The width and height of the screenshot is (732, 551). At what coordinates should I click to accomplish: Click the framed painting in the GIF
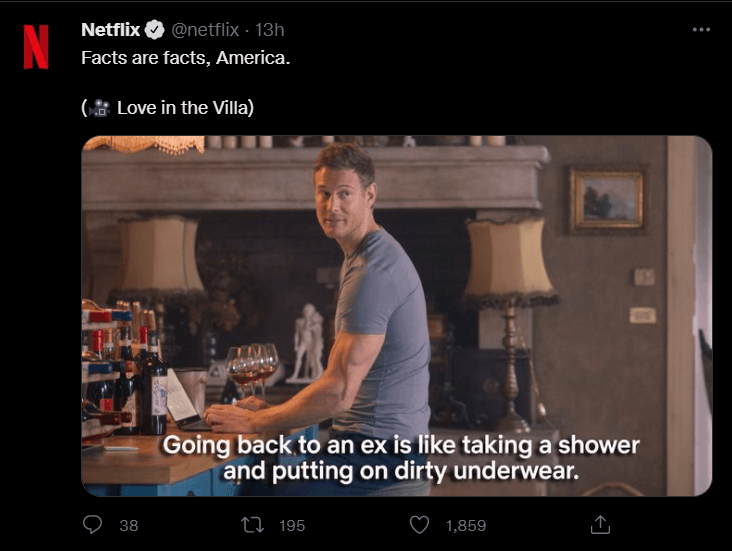pyautogui.click(x=606, y=201)
